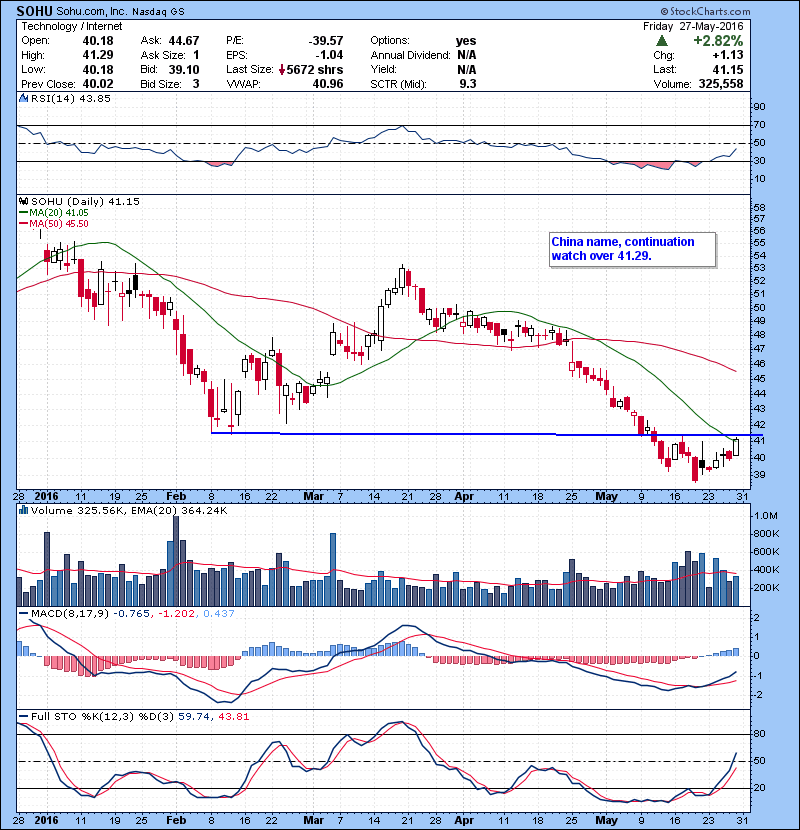Click the date Friday 27-May-2016
The width and height of the screenshot is (800, 830).
click(x=693, y=26)
